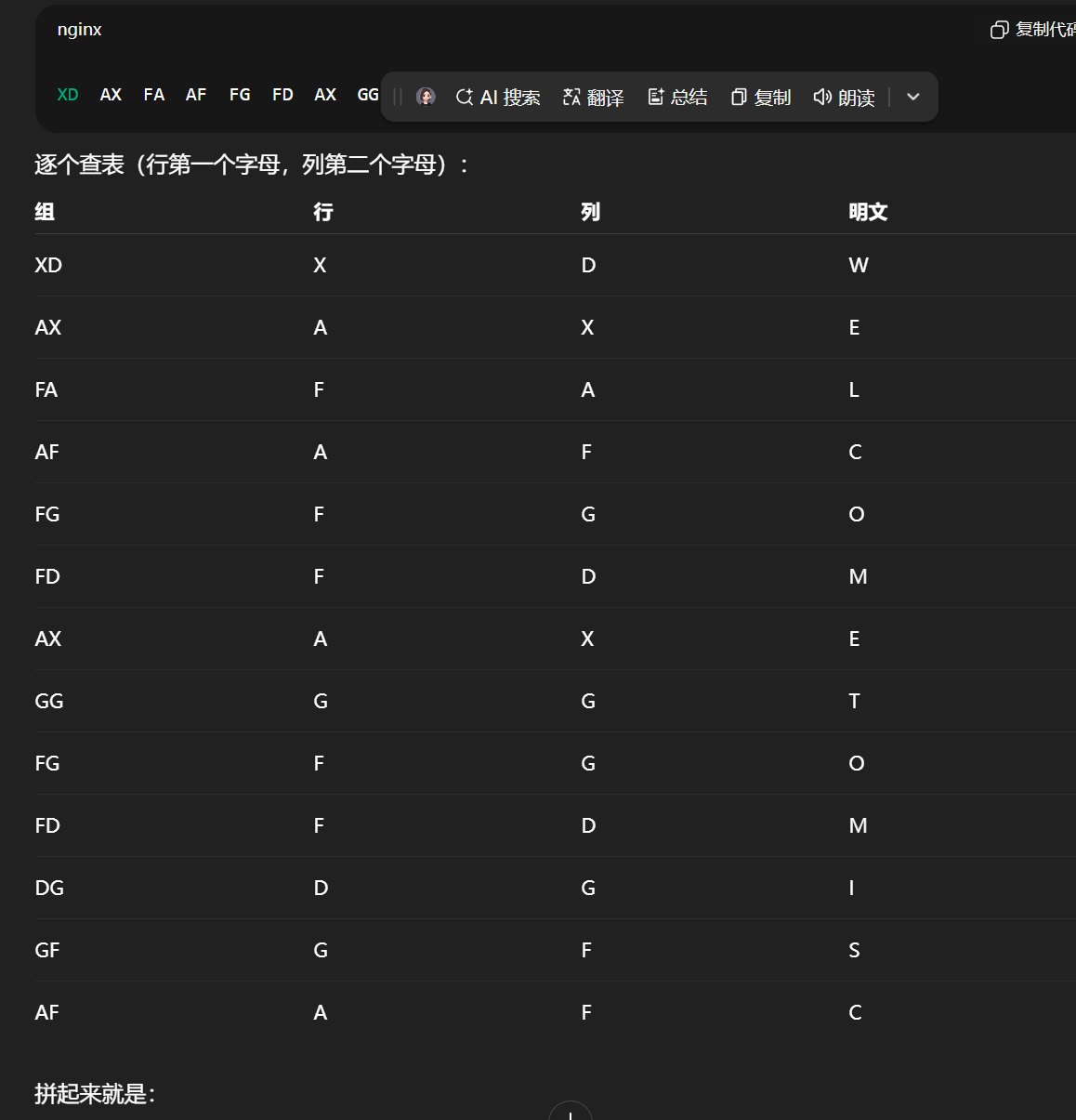The height and width of the screenshot is (1120, 1076).
Task: Click the avatar icon in floating toolbar
Action: tap(426, 97)
